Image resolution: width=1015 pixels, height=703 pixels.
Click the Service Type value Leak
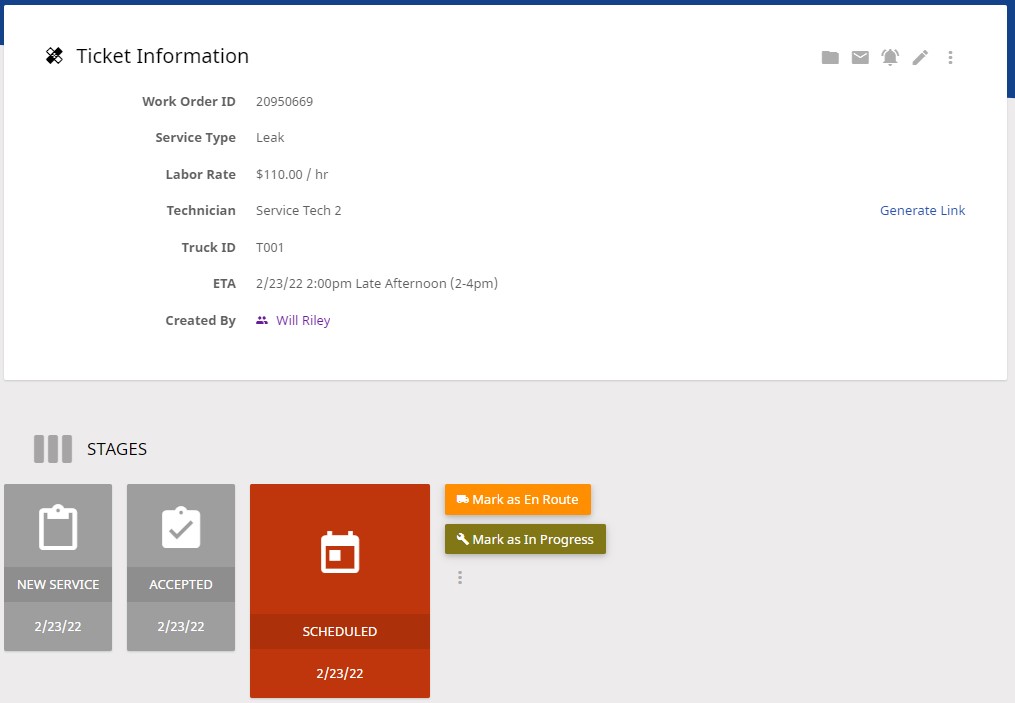[x=270, y=138]
